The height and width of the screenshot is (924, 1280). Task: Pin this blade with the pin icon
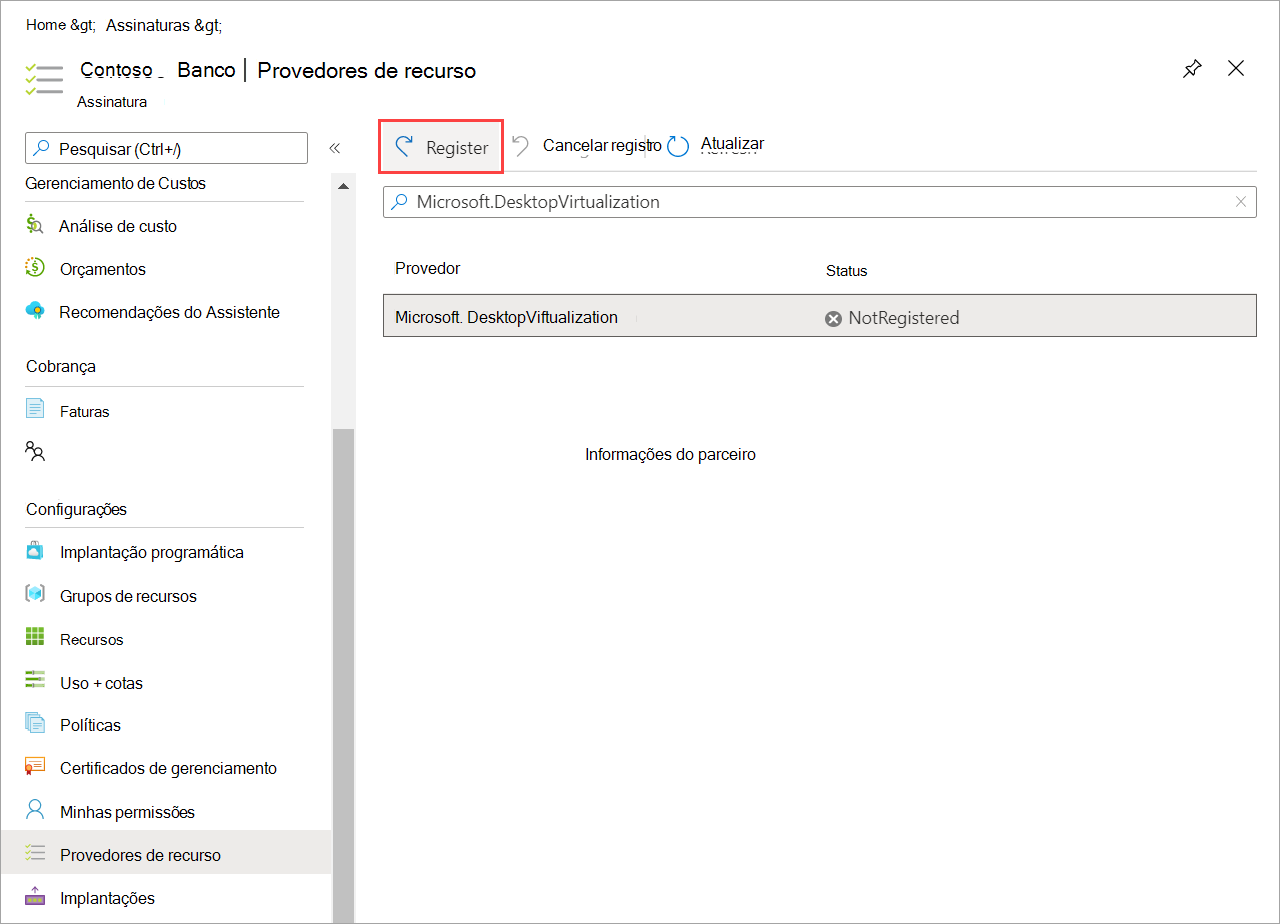click(x=1192, y=69)
